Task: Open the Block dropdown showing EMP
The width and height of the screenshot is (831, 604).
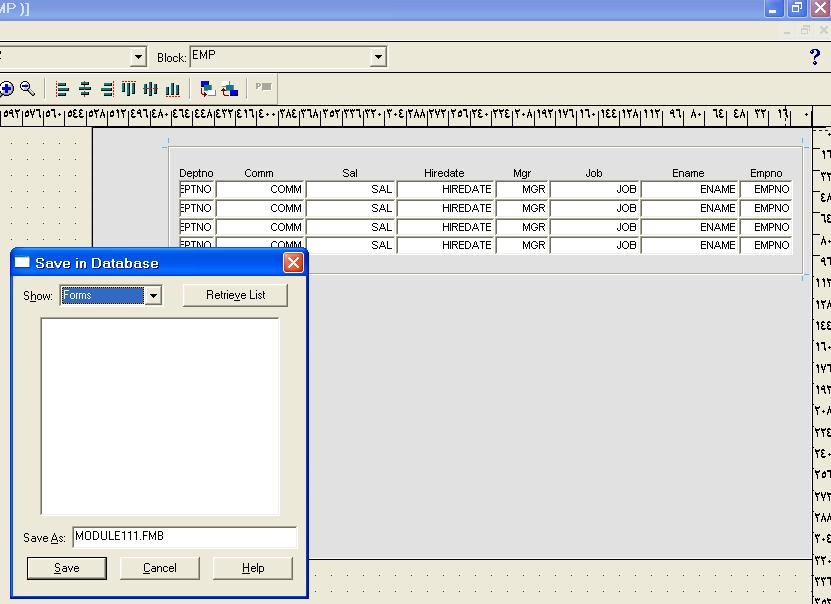Action: (378, 58)
